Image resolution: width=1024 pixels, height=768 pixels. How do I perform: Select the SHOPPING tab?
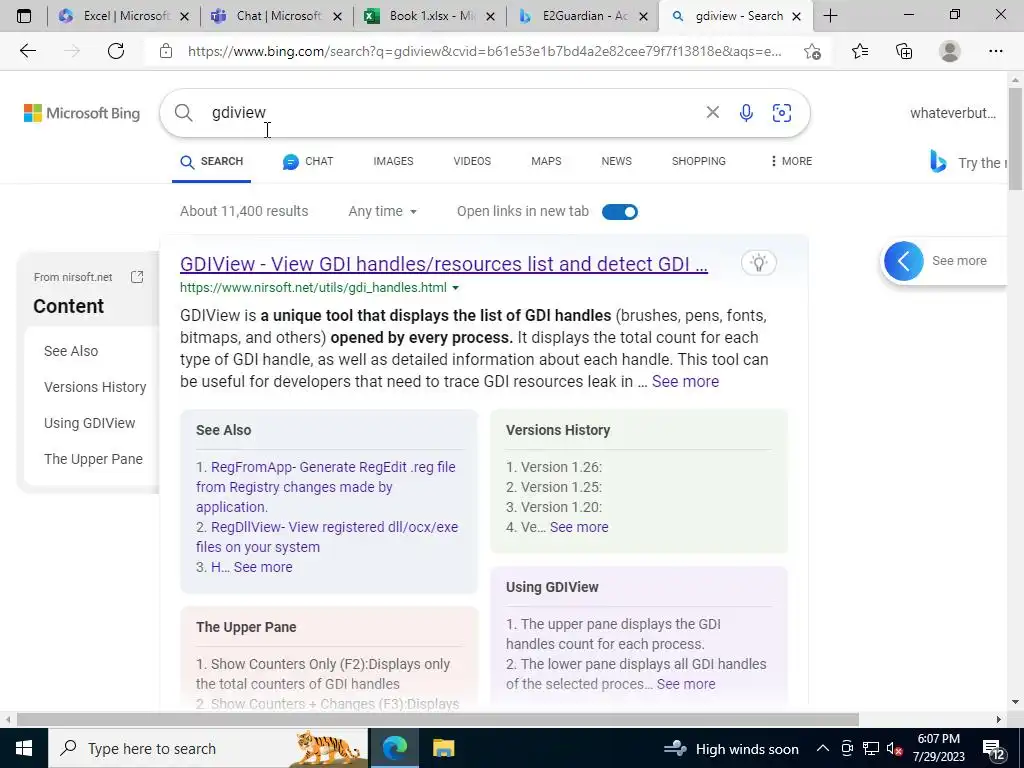(x=699, y=161)
